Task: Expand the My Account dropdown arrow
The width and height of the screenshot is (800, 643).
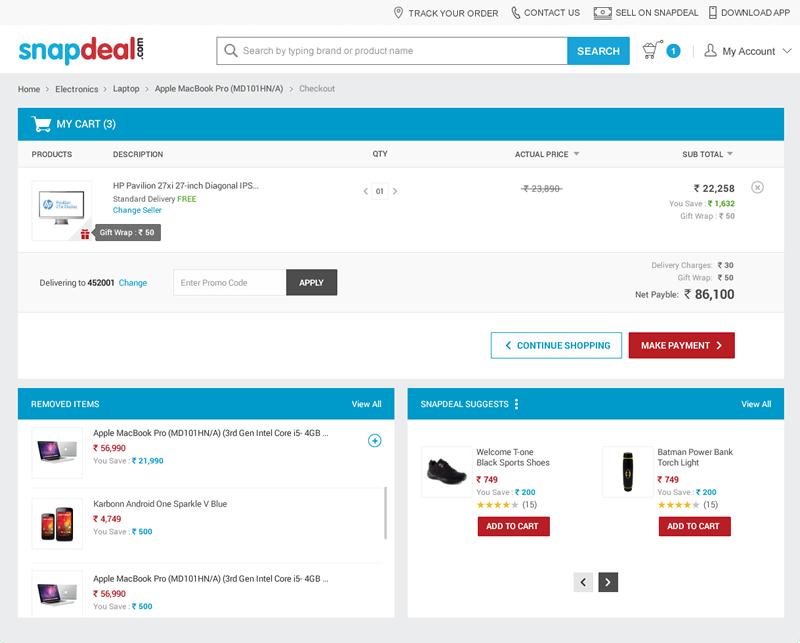Action: tap(787, 51)
